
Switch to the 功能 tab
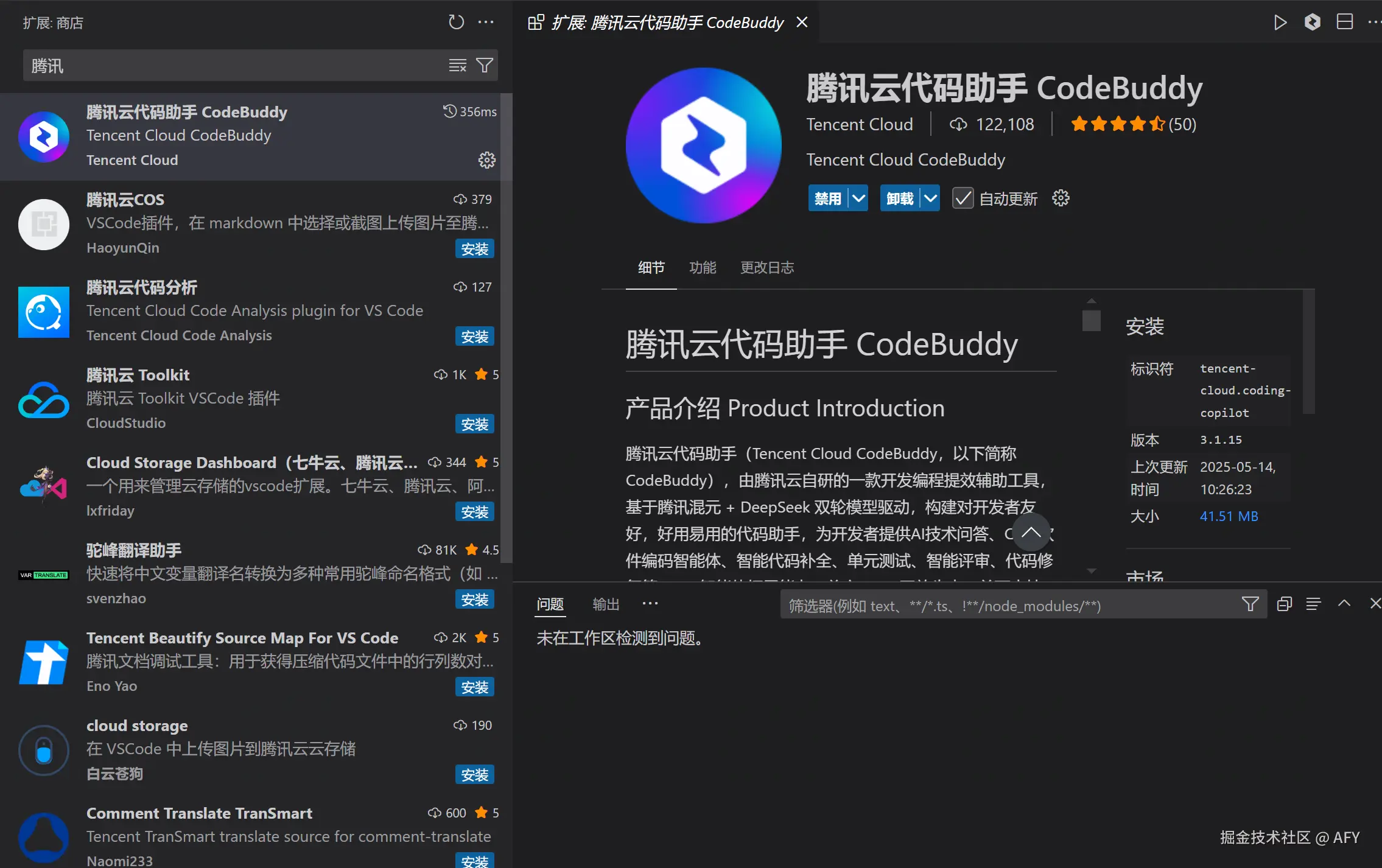tap(702, 268)
